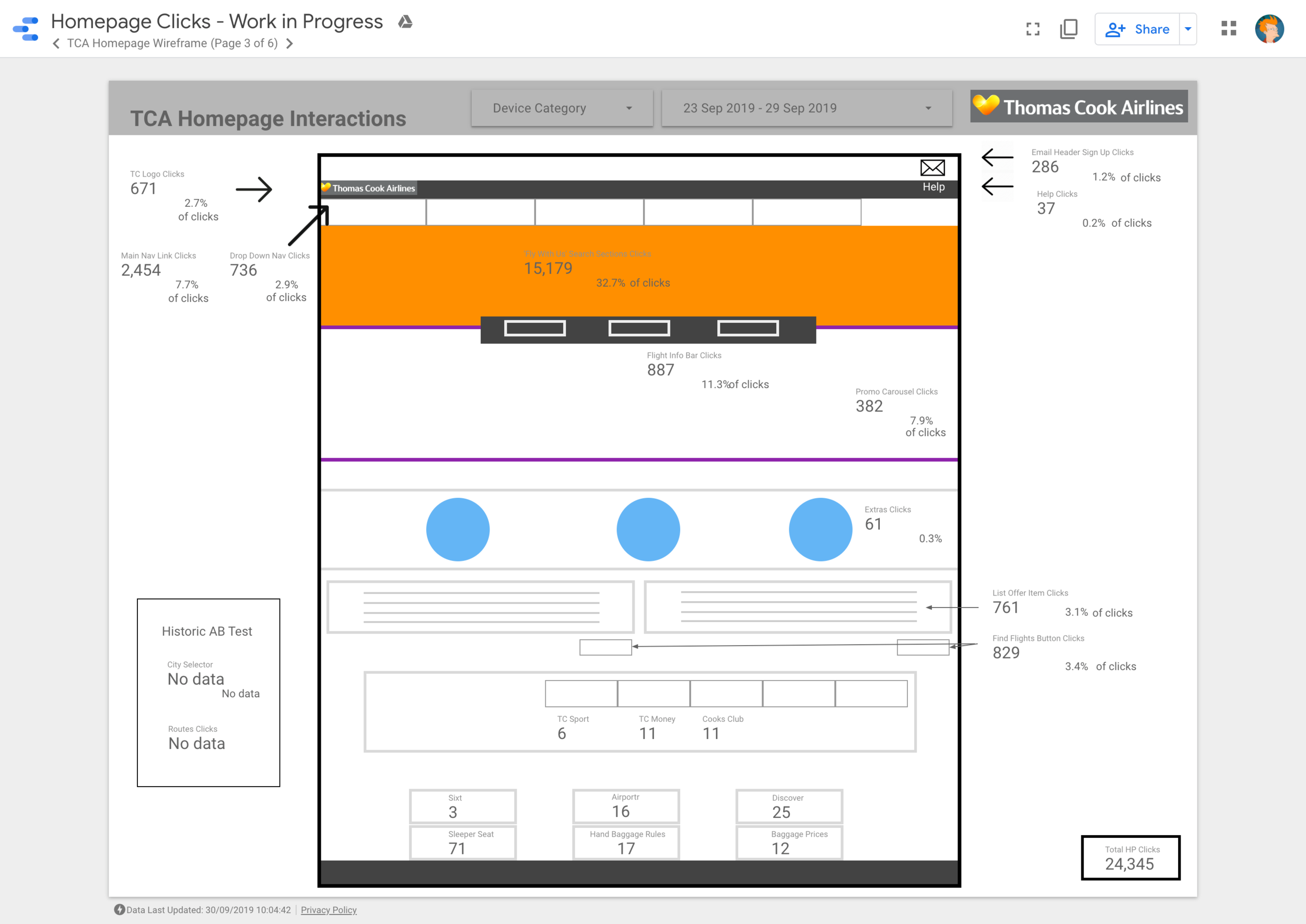The width and height of the screenshot is (1306, 924).
Task: Click the Help label in wireframe
Action: click(x=933, y=187)
